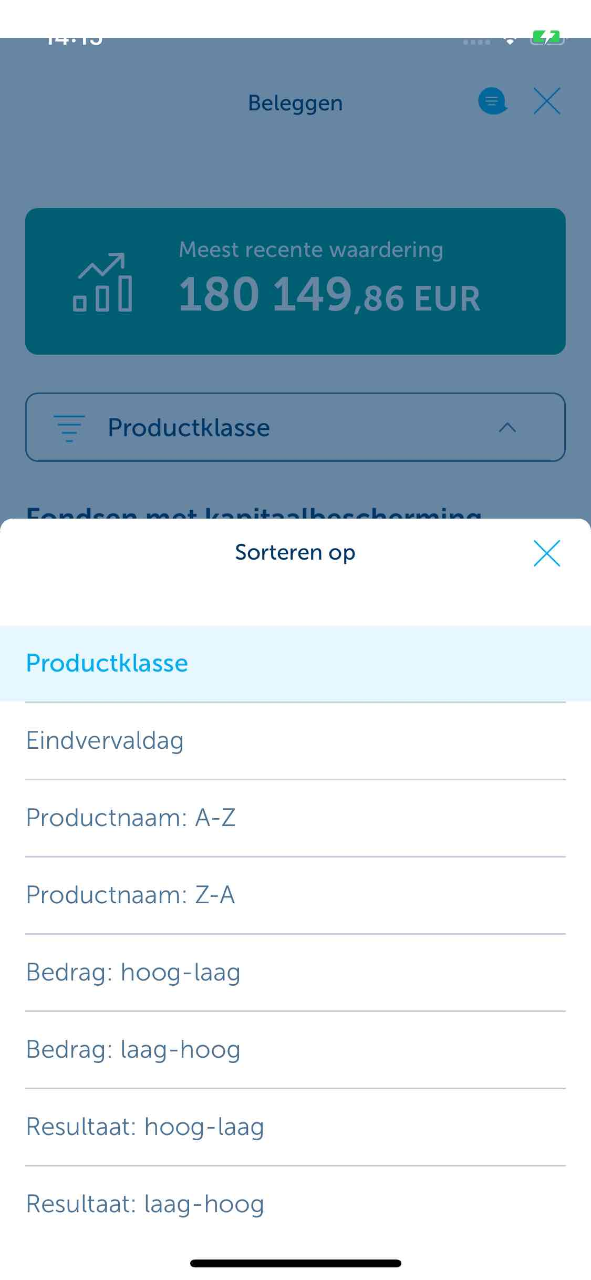Click the X to close the Sorteren op sheet
The height and width of the screenshot is (1280, 591).
(547, 553)
